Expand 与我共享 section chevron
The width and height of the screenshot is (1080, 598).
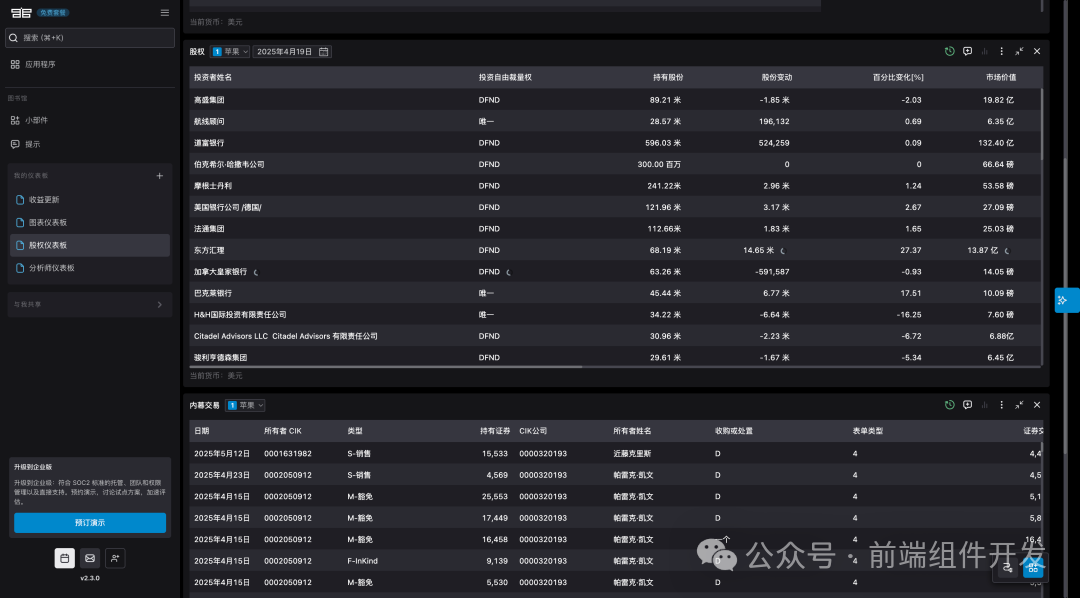(x=160, y=305)
